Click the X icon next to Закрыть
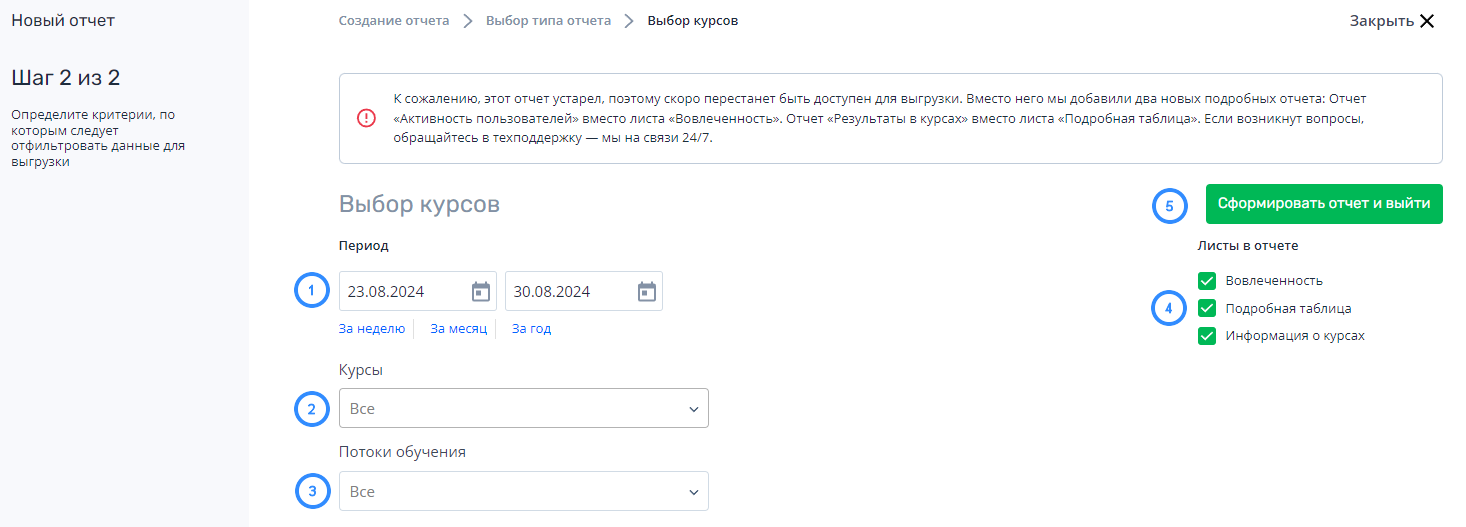 pos(1426,21)
